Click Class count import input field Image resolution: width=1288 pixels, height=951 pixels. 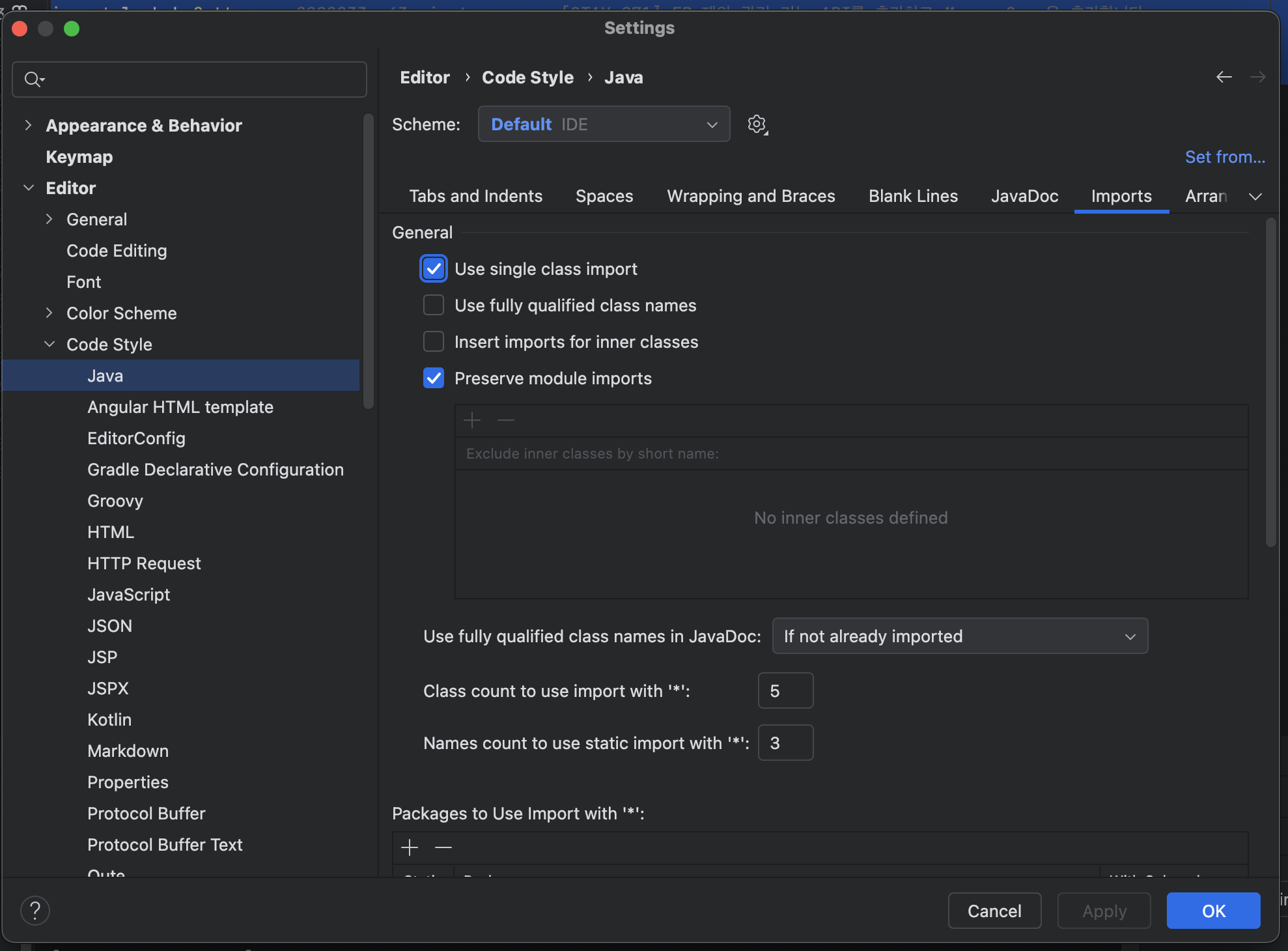coord(785,691)
